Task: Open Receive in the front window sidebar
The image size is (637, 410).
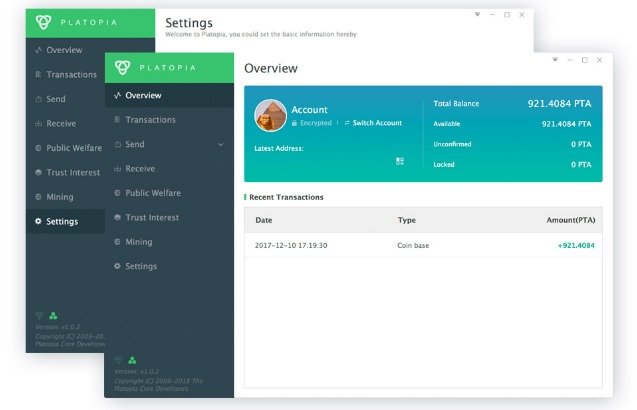Action: pos(169,169)
